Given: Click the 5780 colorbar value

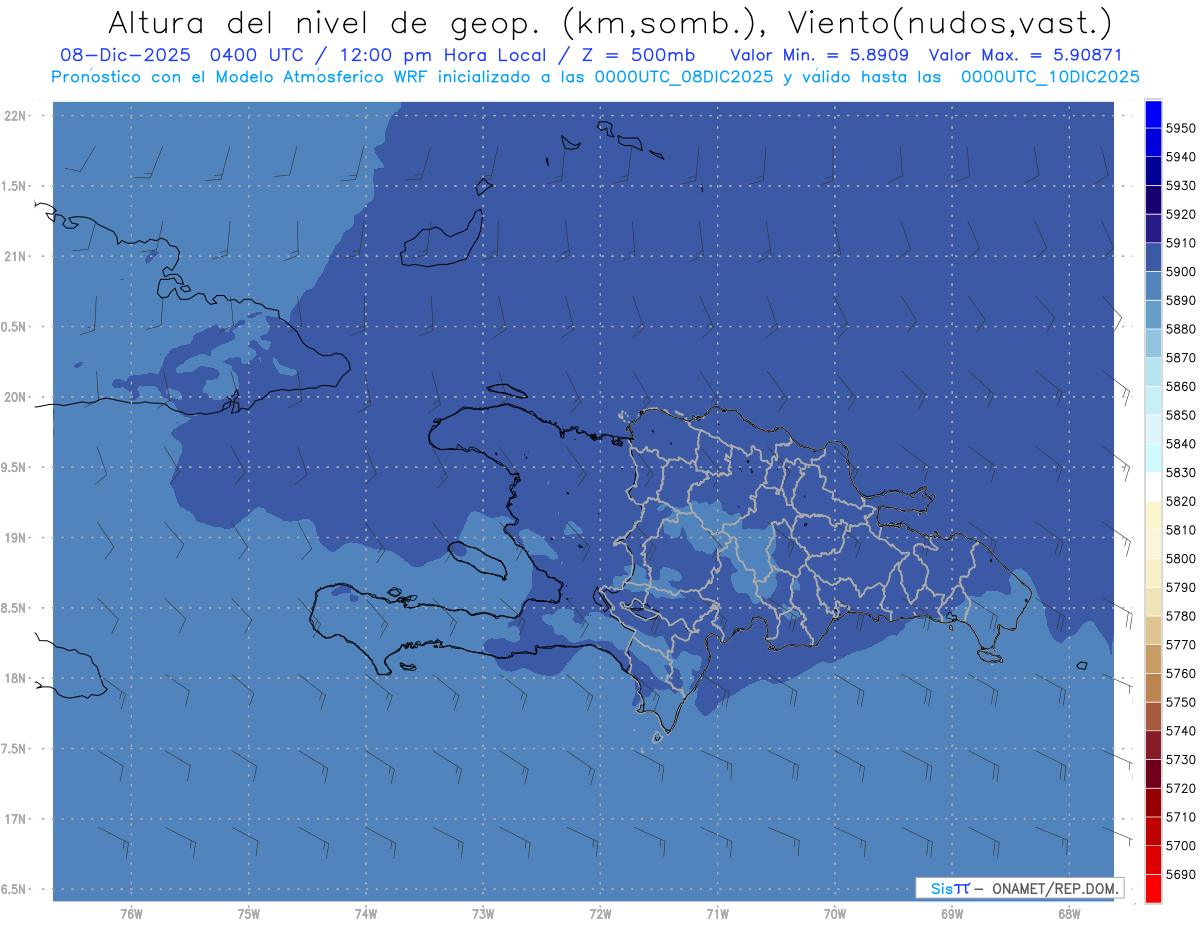Looking at the screenshot, I should [1181, 616].
